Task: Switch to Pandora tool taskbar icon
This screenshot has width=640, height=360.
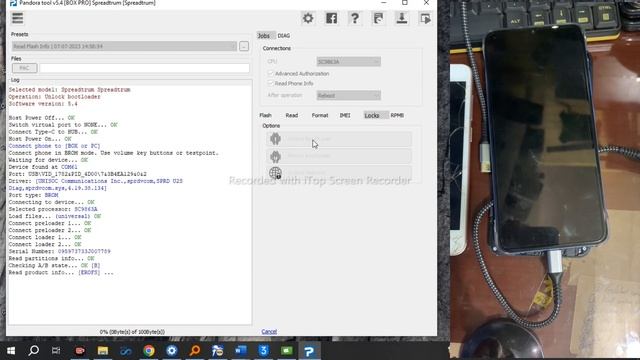Action: coord(309,351)
